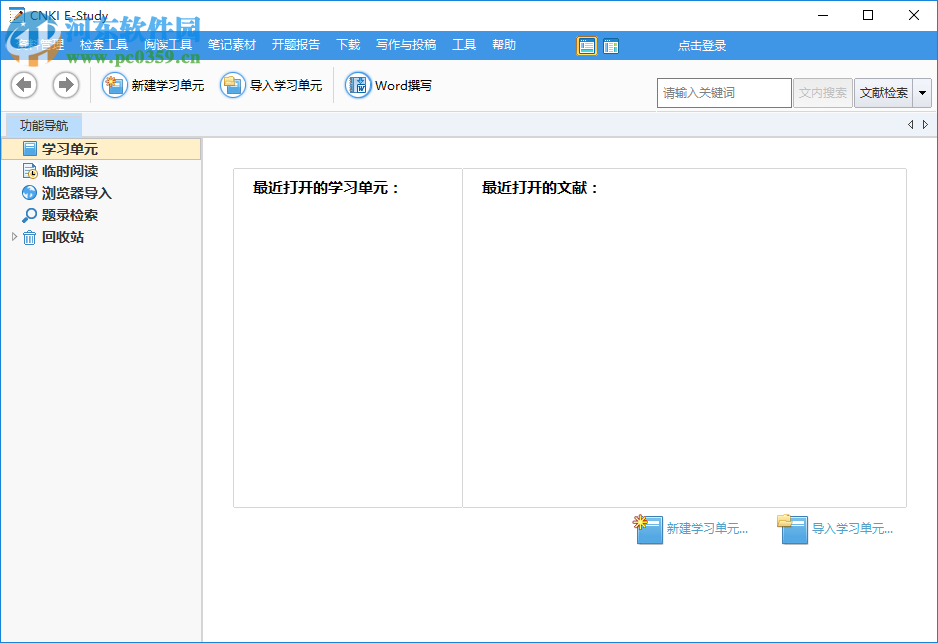Click the 导入学习单元 import toolbar icon

tap(232, 85)
